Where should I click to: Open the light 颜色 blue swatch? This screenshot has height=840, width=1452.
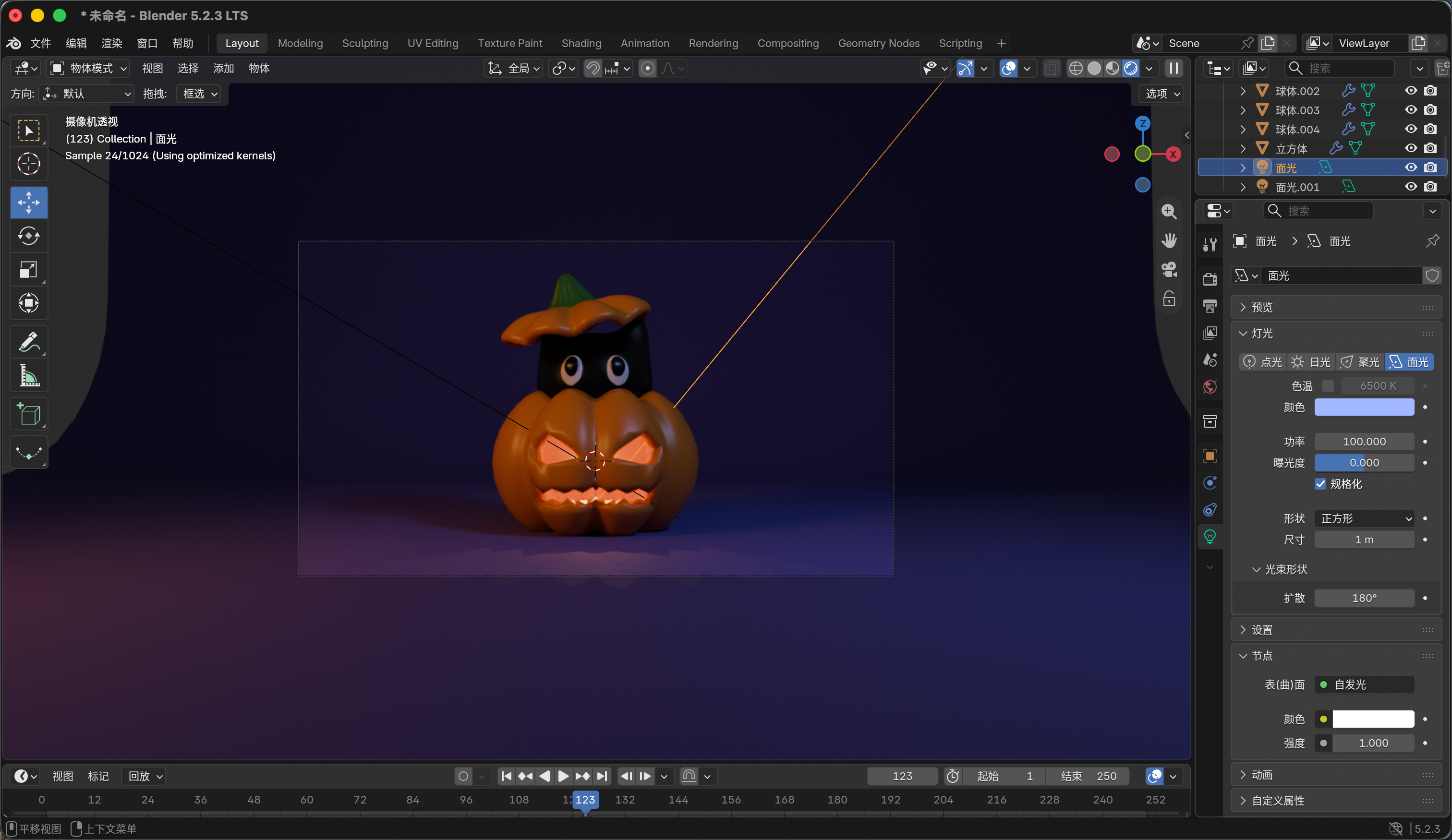[1365, 408]
